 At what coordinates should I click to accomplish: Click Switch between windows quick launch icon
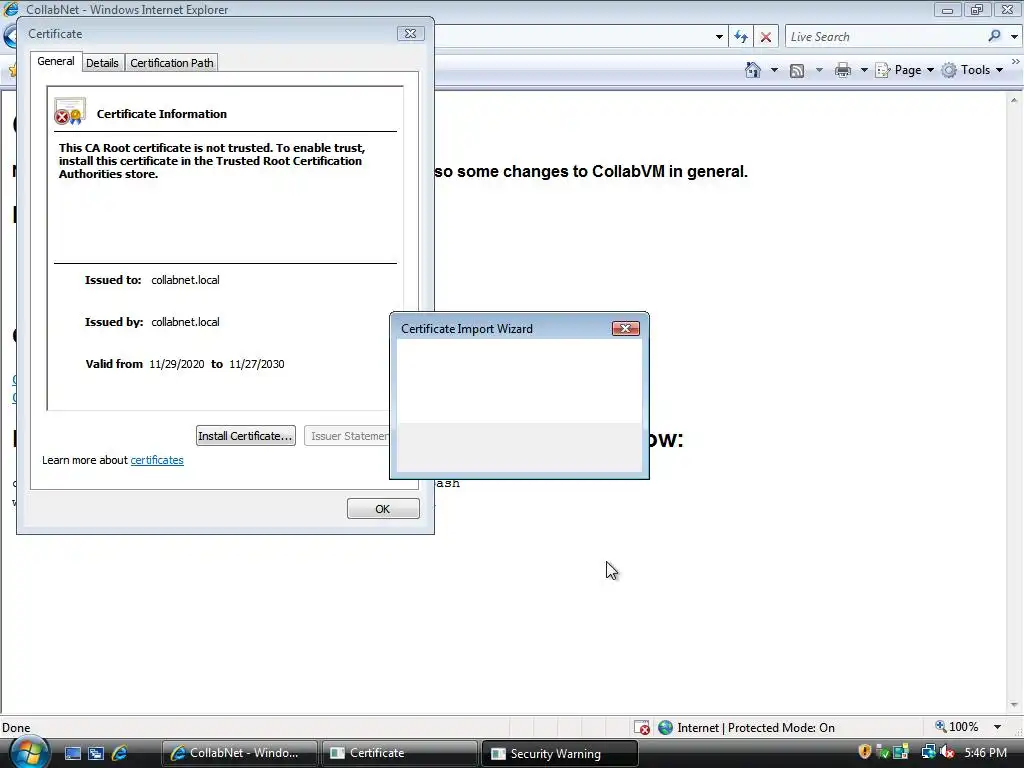(95, 753)
